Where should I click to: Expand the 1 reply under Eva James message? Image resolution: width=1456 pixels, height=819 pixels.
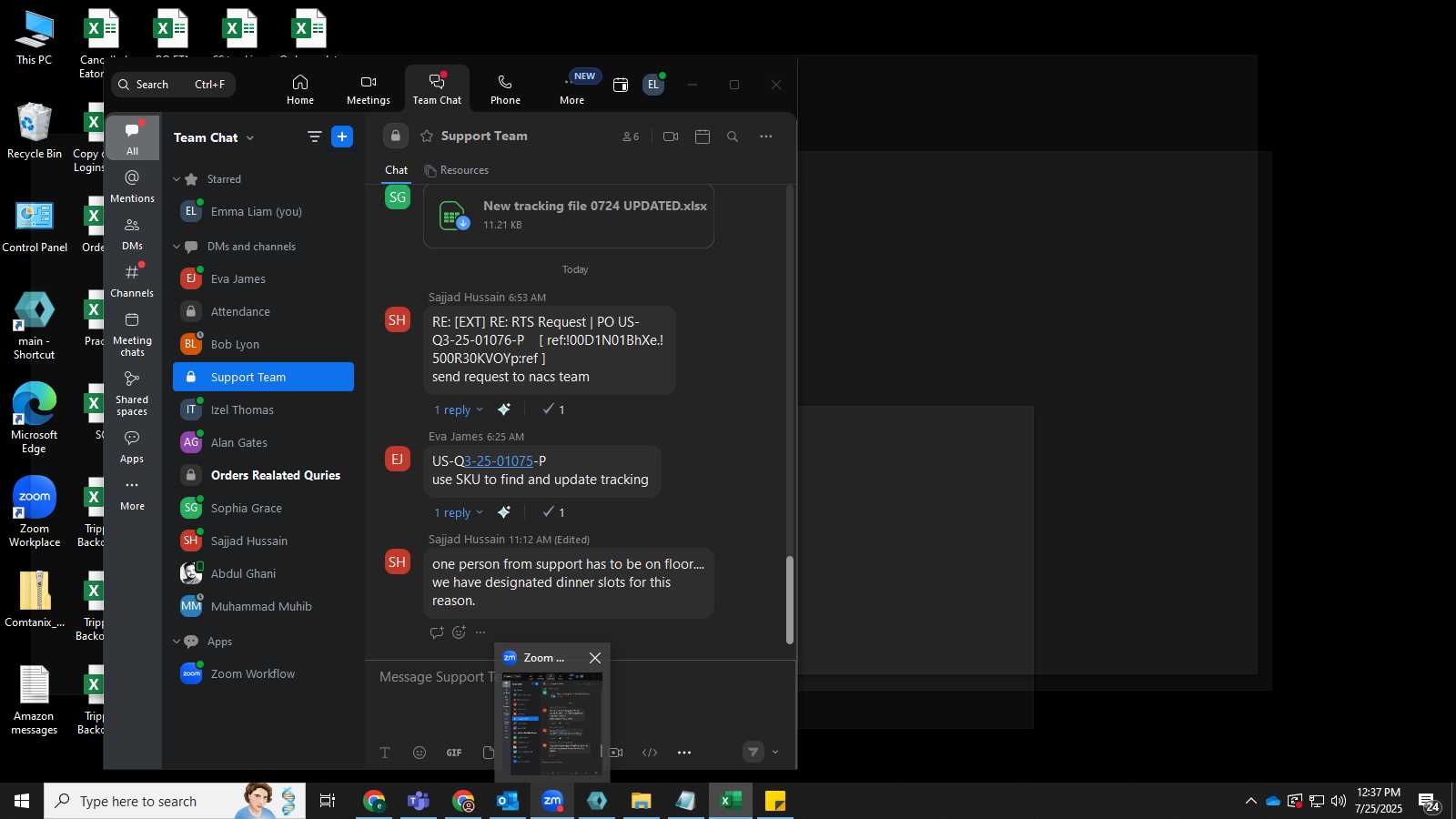[x=458, y=512]
